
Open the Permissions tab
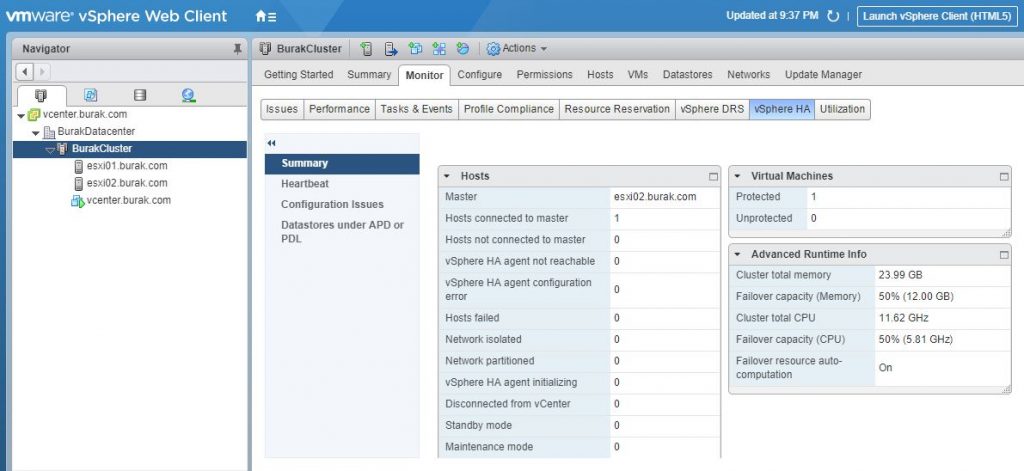pyautogui.click(x=545, y=74)
